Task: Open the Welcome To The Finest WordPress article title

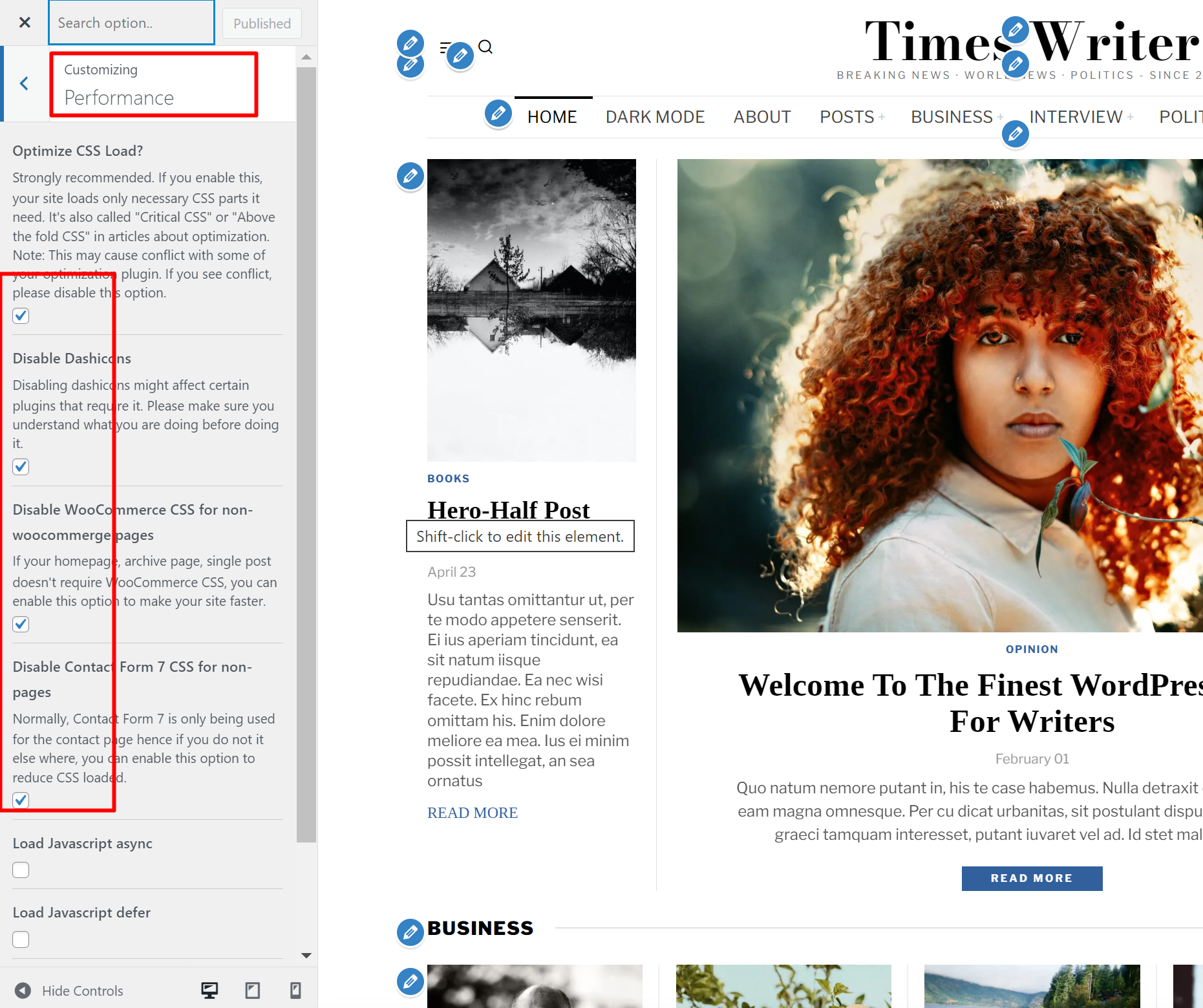Action: point(970,703)
